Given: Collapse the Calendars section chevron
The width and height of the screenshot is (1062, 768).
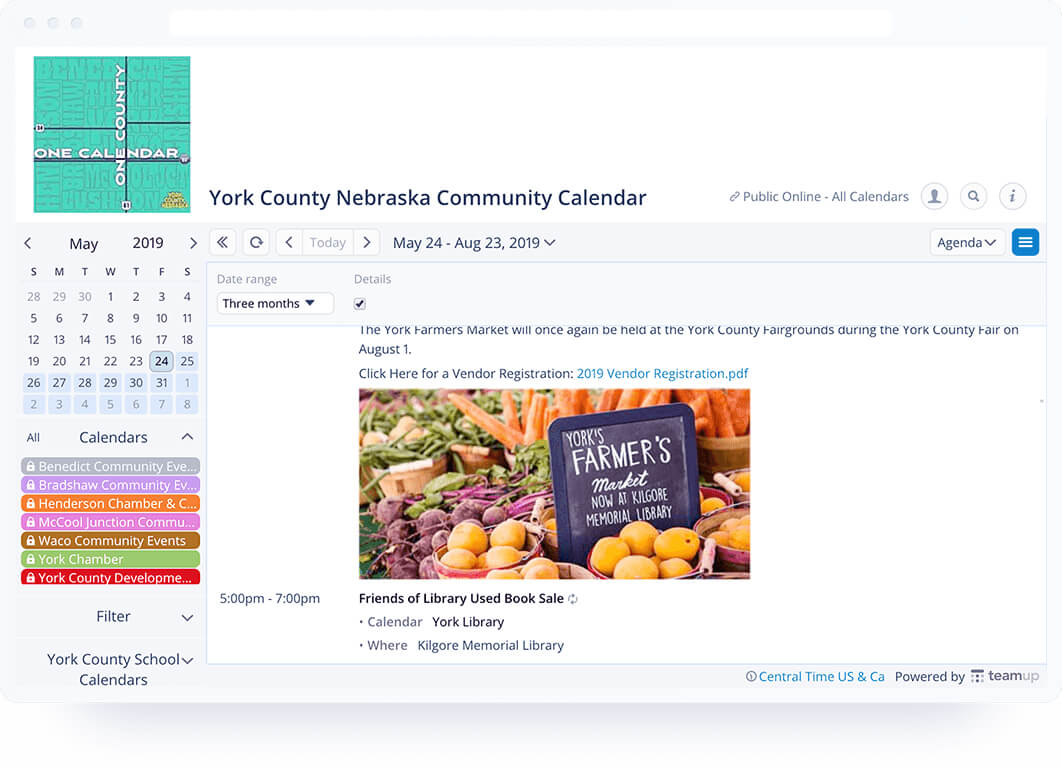Looking at the screenshot, I should [x=188, y=437].
